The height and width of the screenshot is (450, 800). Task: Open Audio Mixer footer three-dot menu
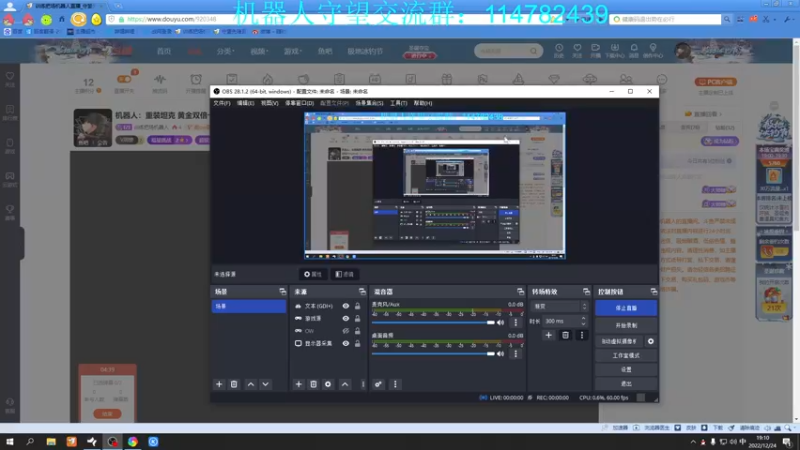point(395,384)
